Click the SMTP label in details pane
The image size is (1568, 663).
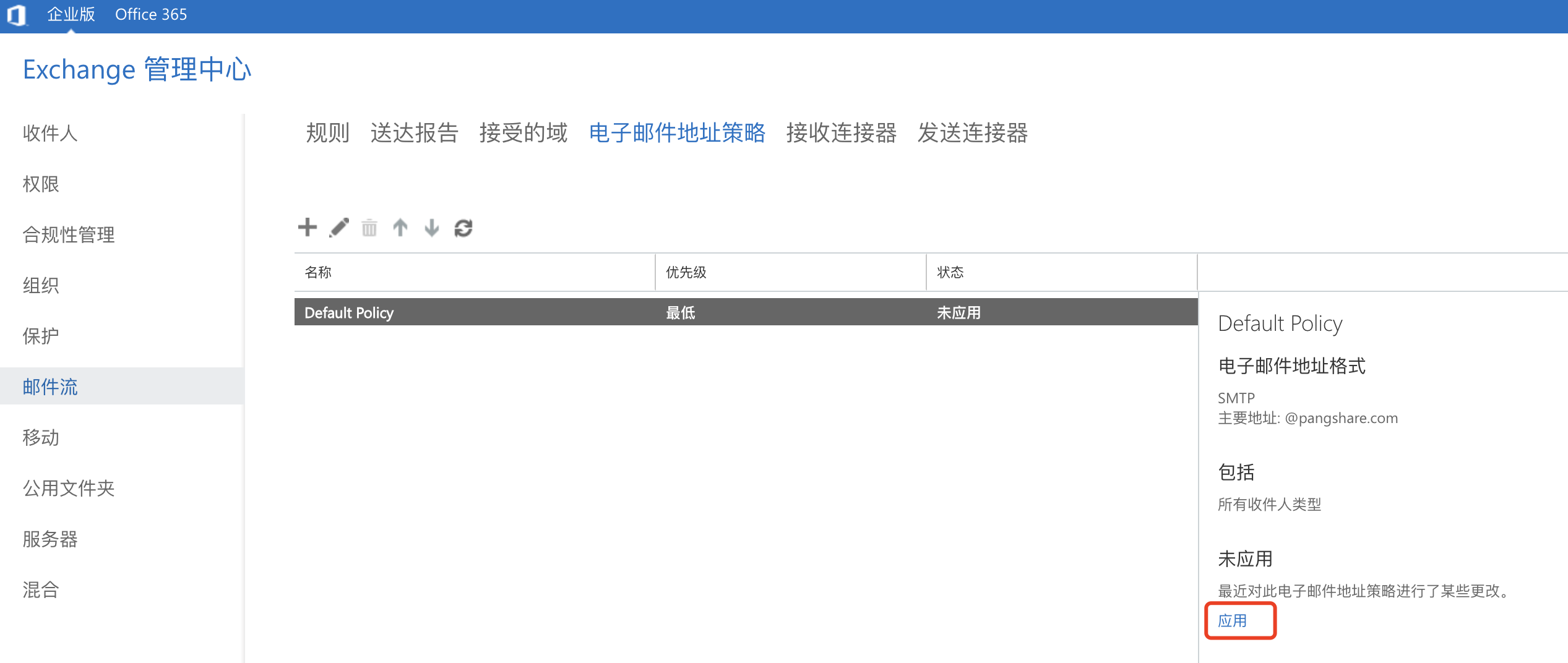[1236, 398]
